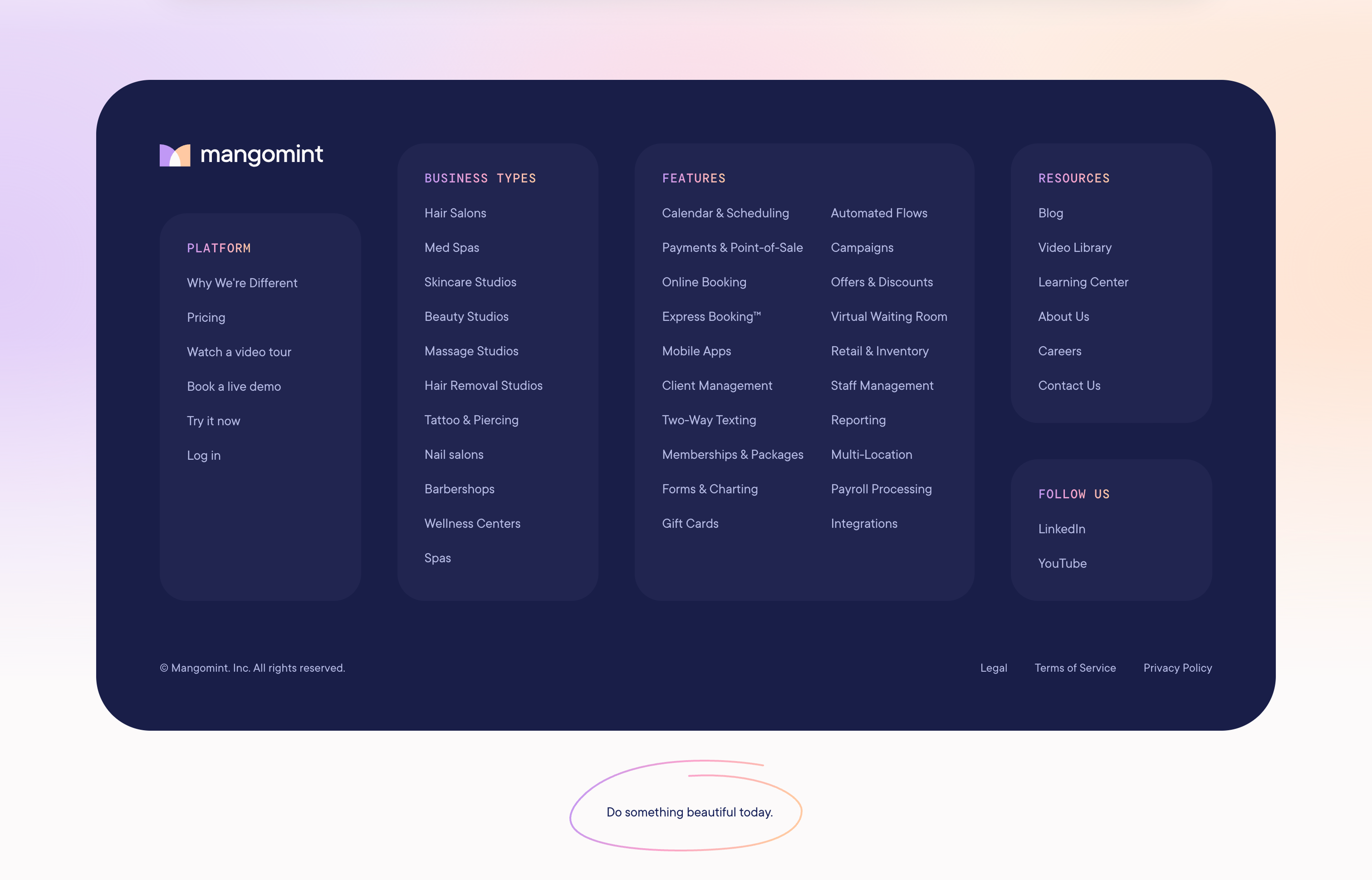View the Pricing page
1372x880 pixels.
[206, 317]
